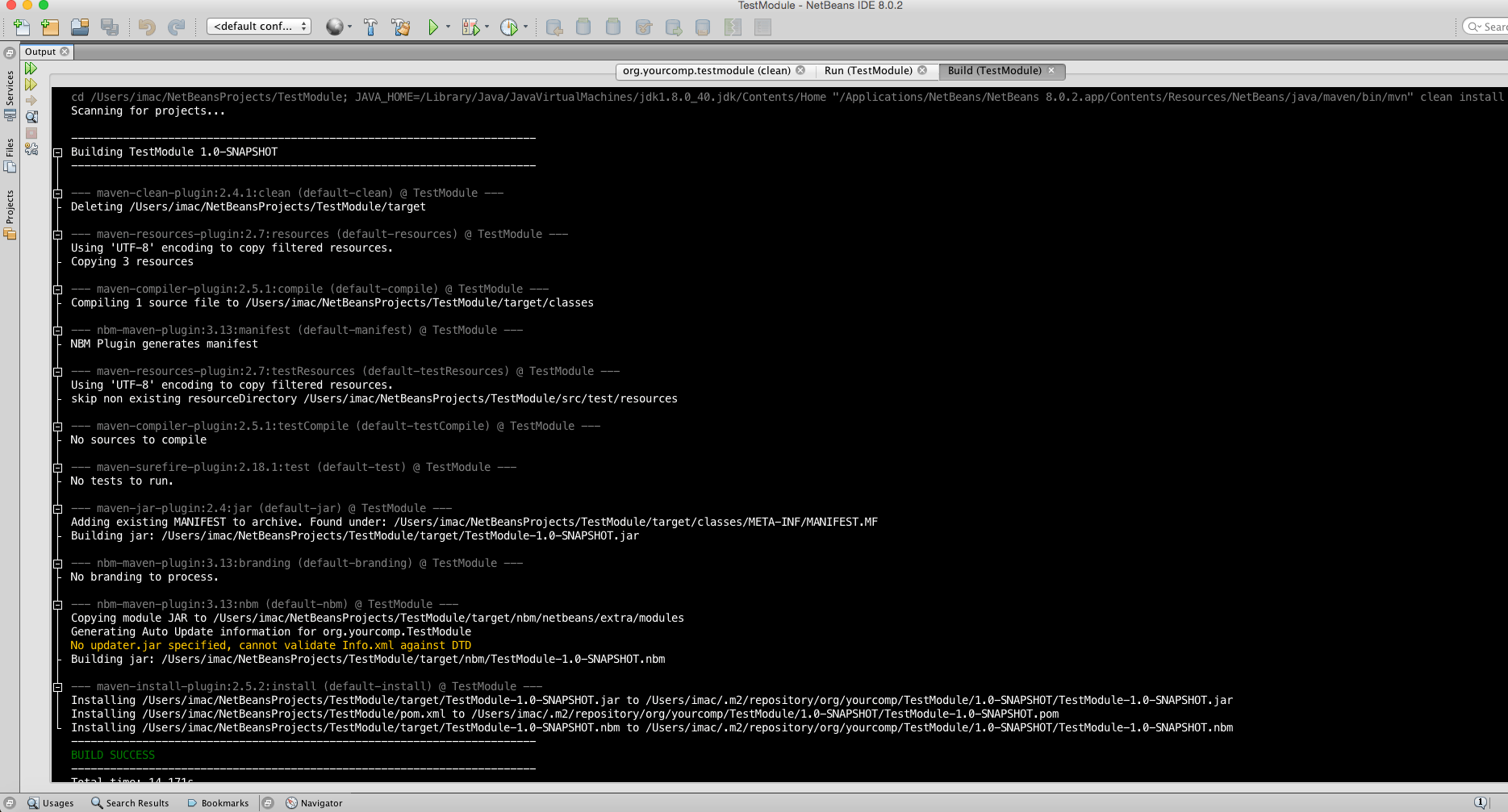Open the Search Results window button

pos(130,803)
